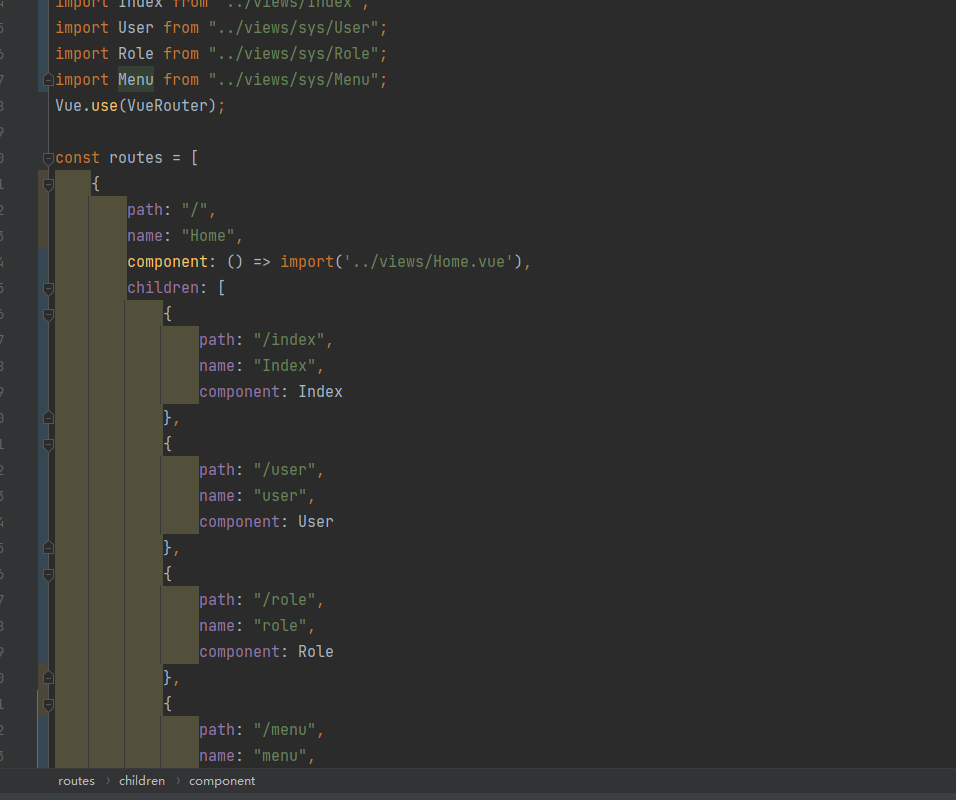Collapse the 'const routes = [' fold marker
956x800 pixels.
[x=48, y=159]
